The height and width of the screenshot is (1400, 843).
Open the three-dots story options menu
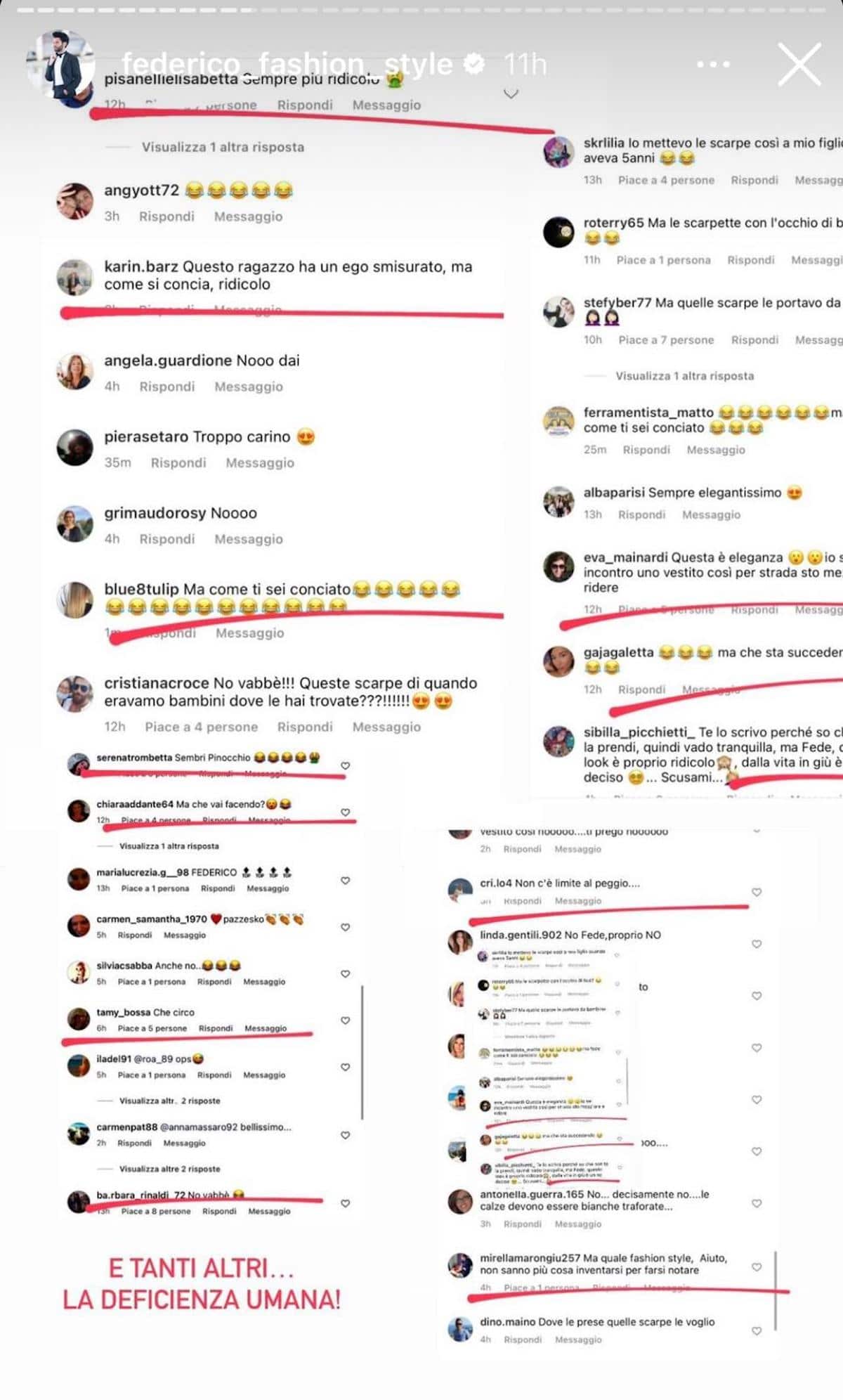coord(713,64)
